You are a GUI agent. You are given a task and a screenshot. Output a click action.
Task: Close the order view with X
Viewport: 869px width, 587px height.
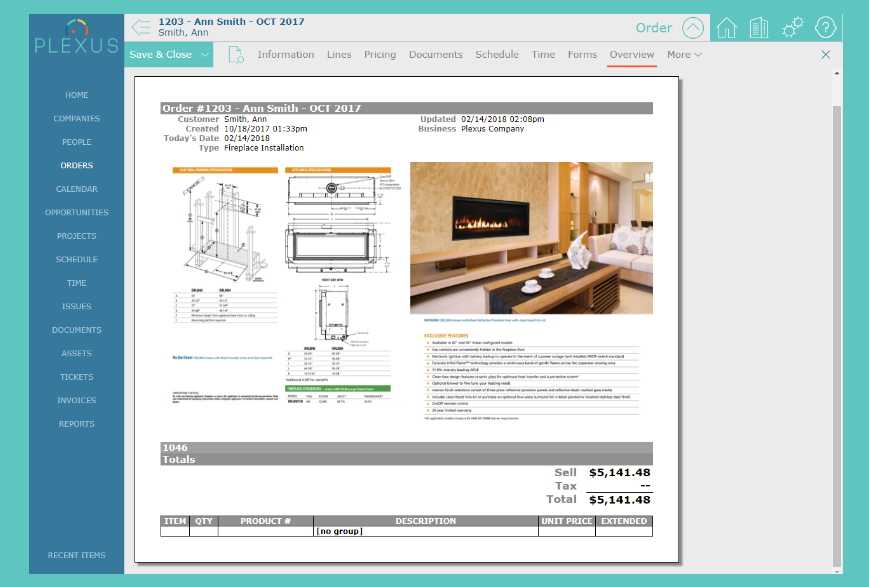(826, 54)
